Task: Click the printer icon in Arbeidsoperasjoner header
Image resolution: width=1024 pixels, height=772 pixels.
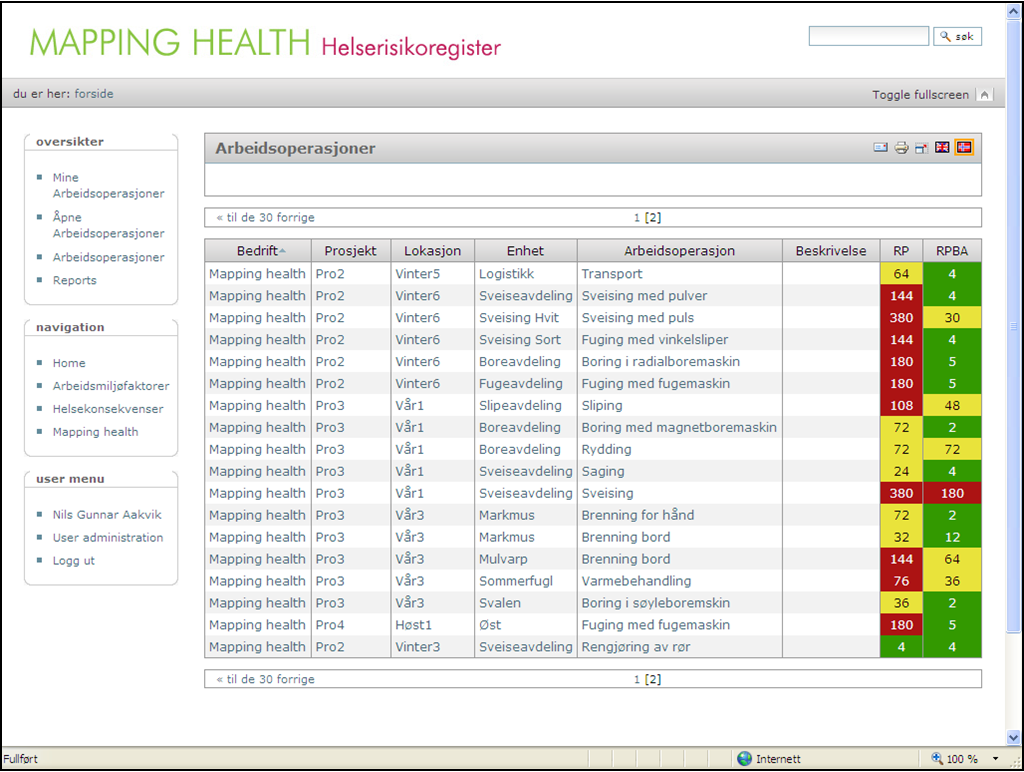Action: [x=901, y=148]
